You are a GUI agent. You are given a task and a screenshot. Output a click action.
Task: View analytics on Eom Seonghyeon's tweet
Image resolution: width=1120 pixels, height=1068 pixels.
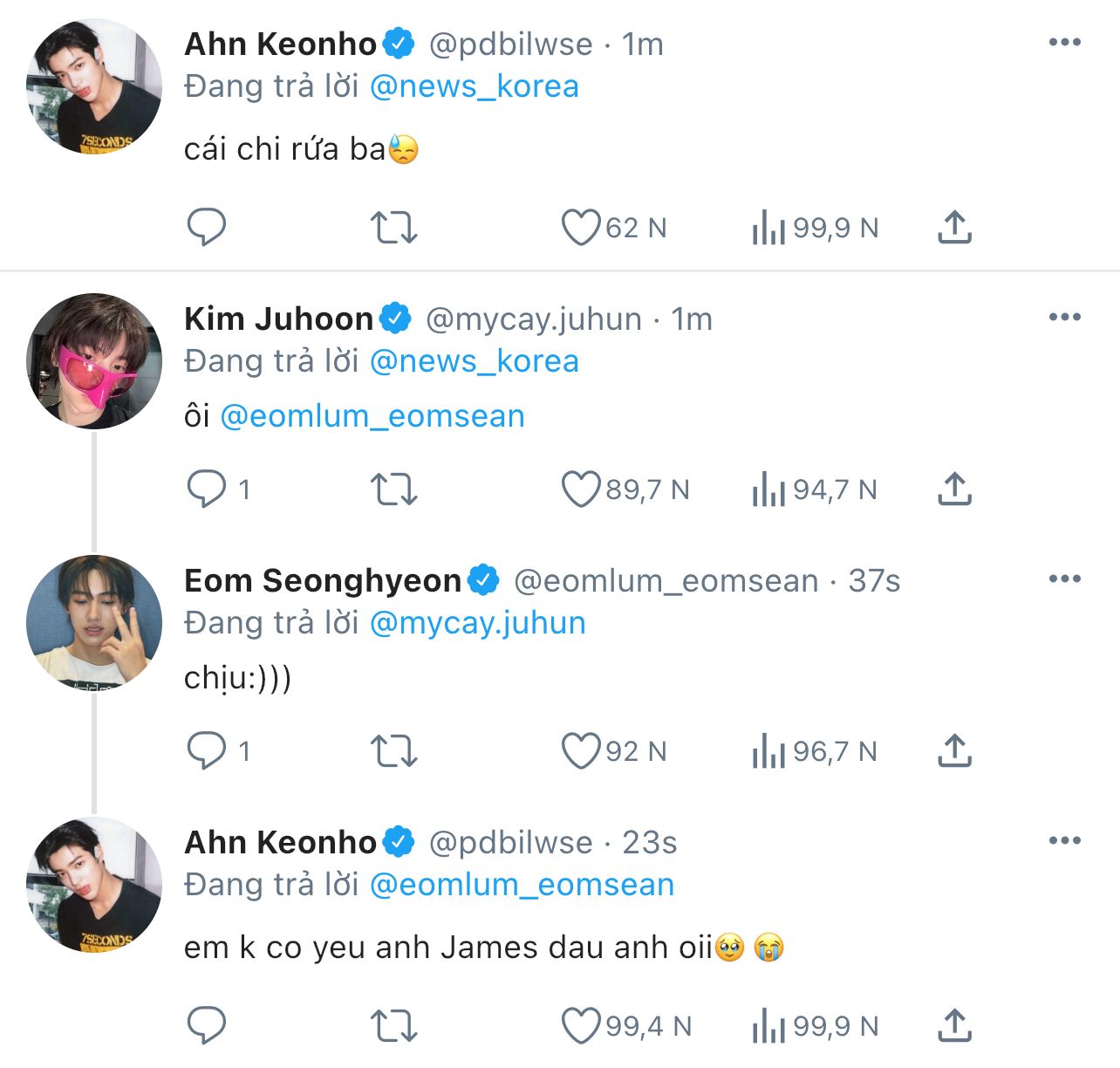(x=768, y=751)
